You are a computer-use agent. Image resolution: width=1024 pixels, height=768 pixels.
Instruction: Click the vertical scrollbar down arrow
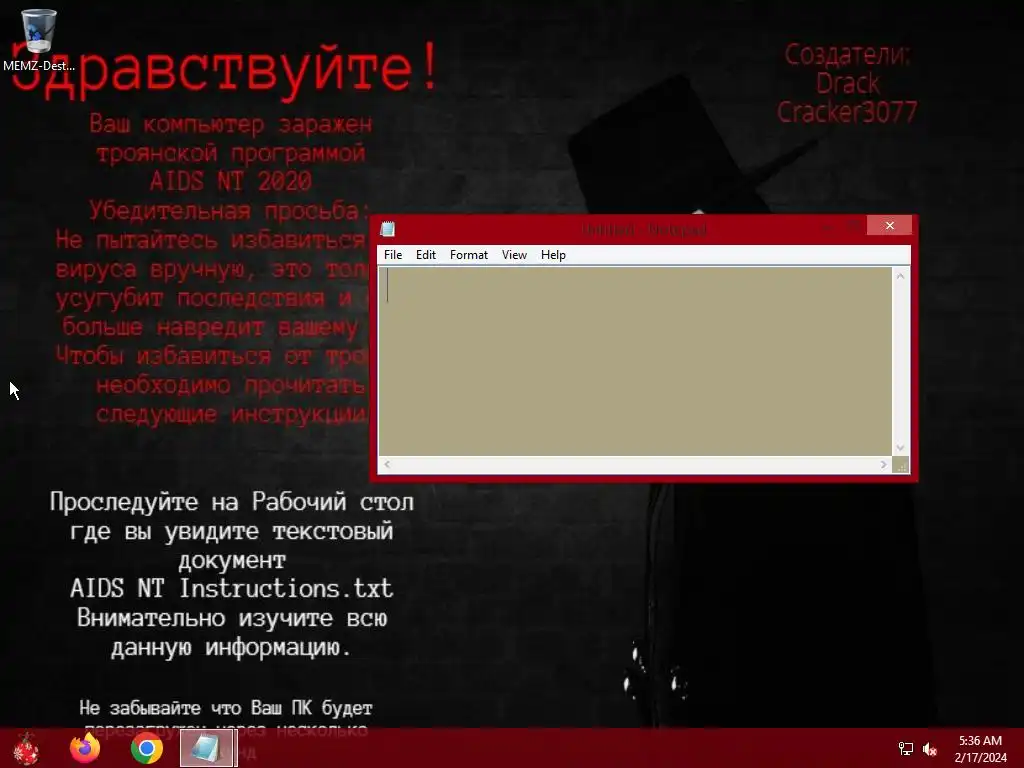tap(901, 447)
